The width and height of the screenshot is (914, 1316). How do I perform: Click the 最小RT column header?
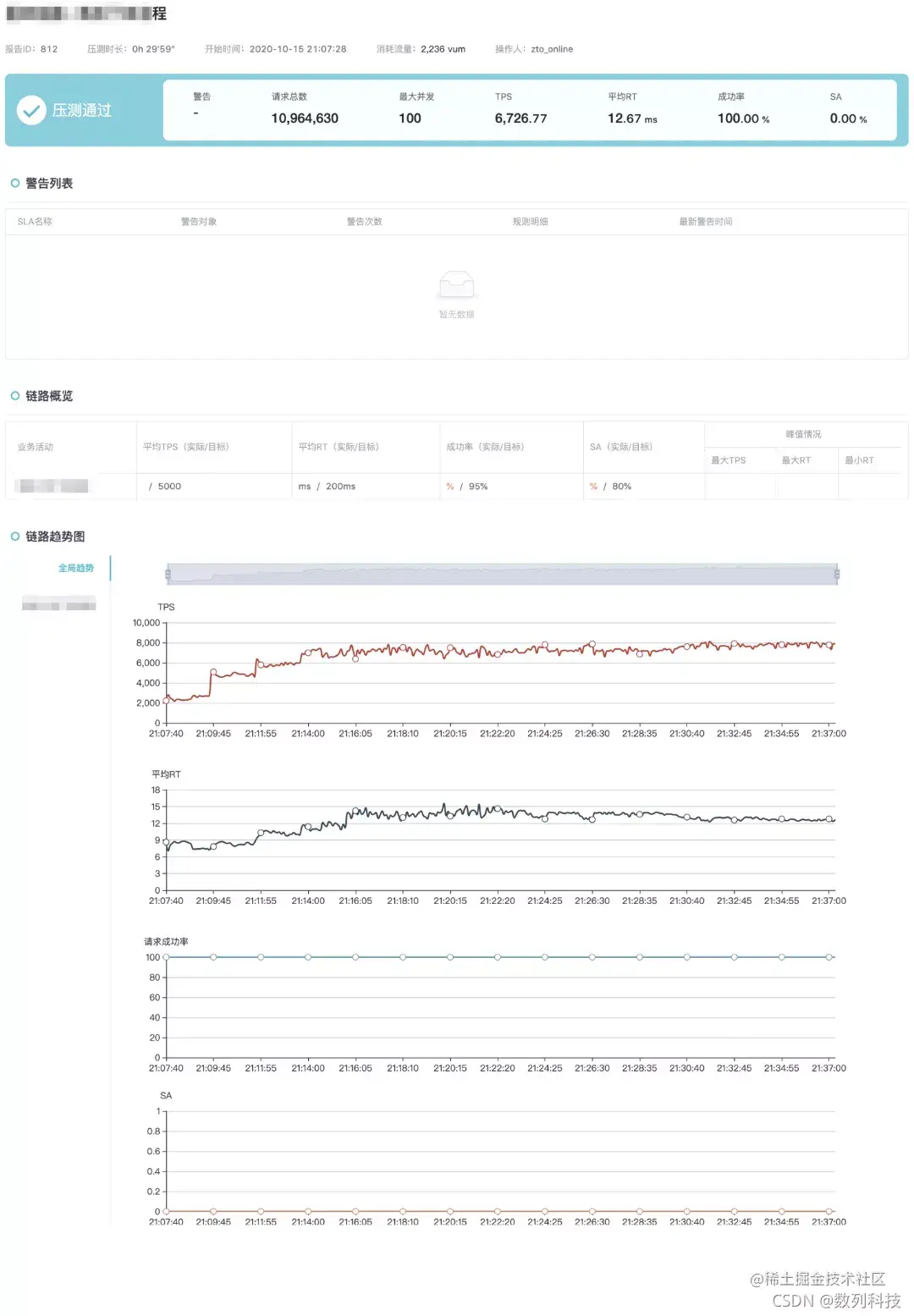(x=859, y=460)
